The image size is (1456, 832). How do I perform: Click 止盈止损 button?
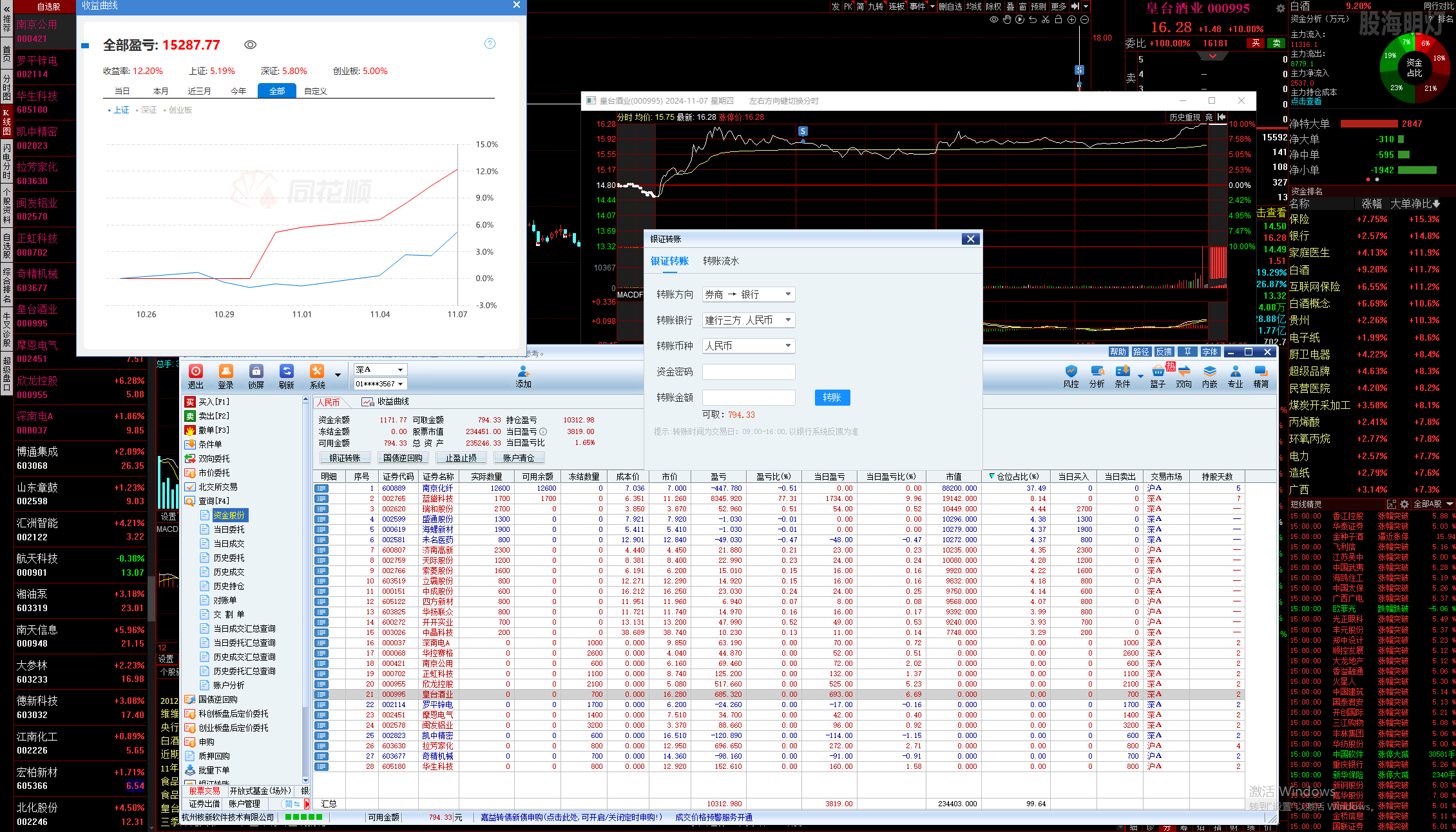pos(461,458)
